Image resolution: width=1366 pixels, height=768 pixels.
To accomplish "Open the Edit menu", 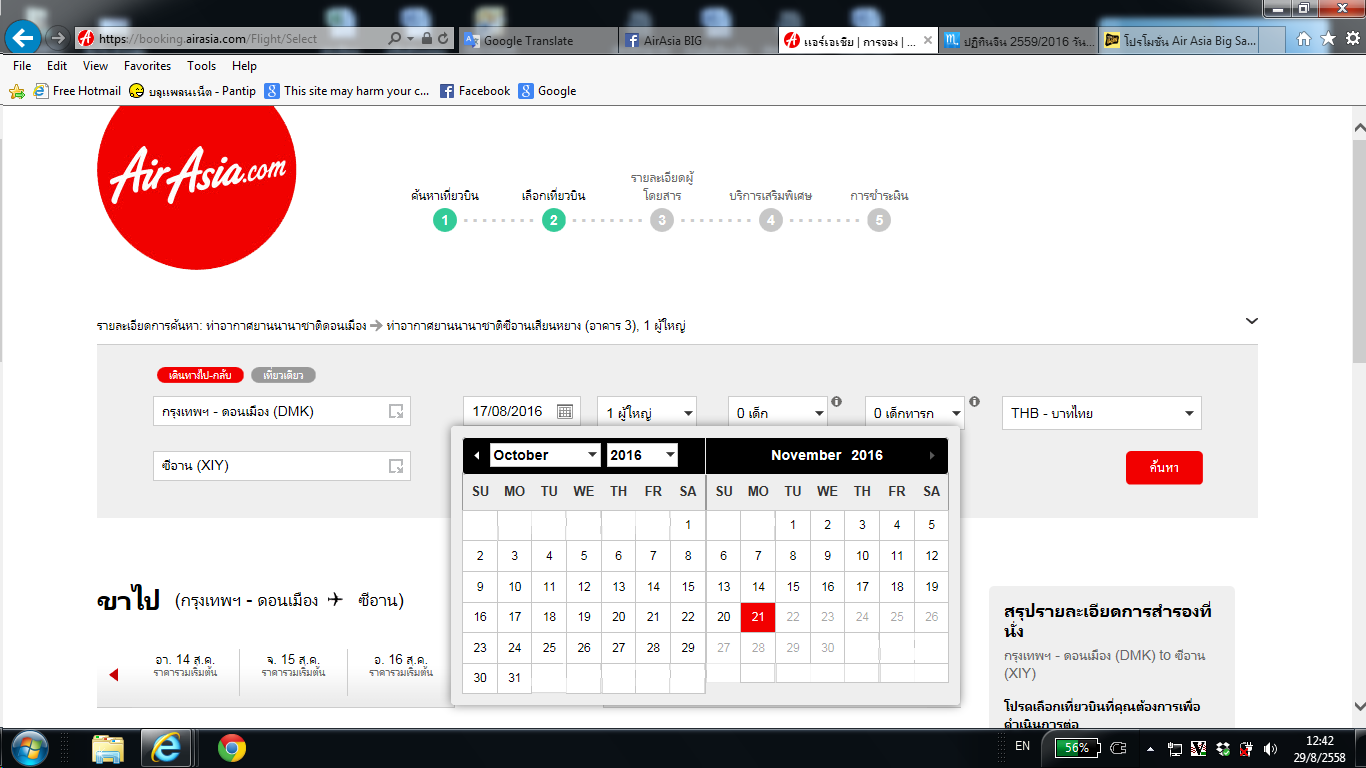I will (x=57, y=66).
